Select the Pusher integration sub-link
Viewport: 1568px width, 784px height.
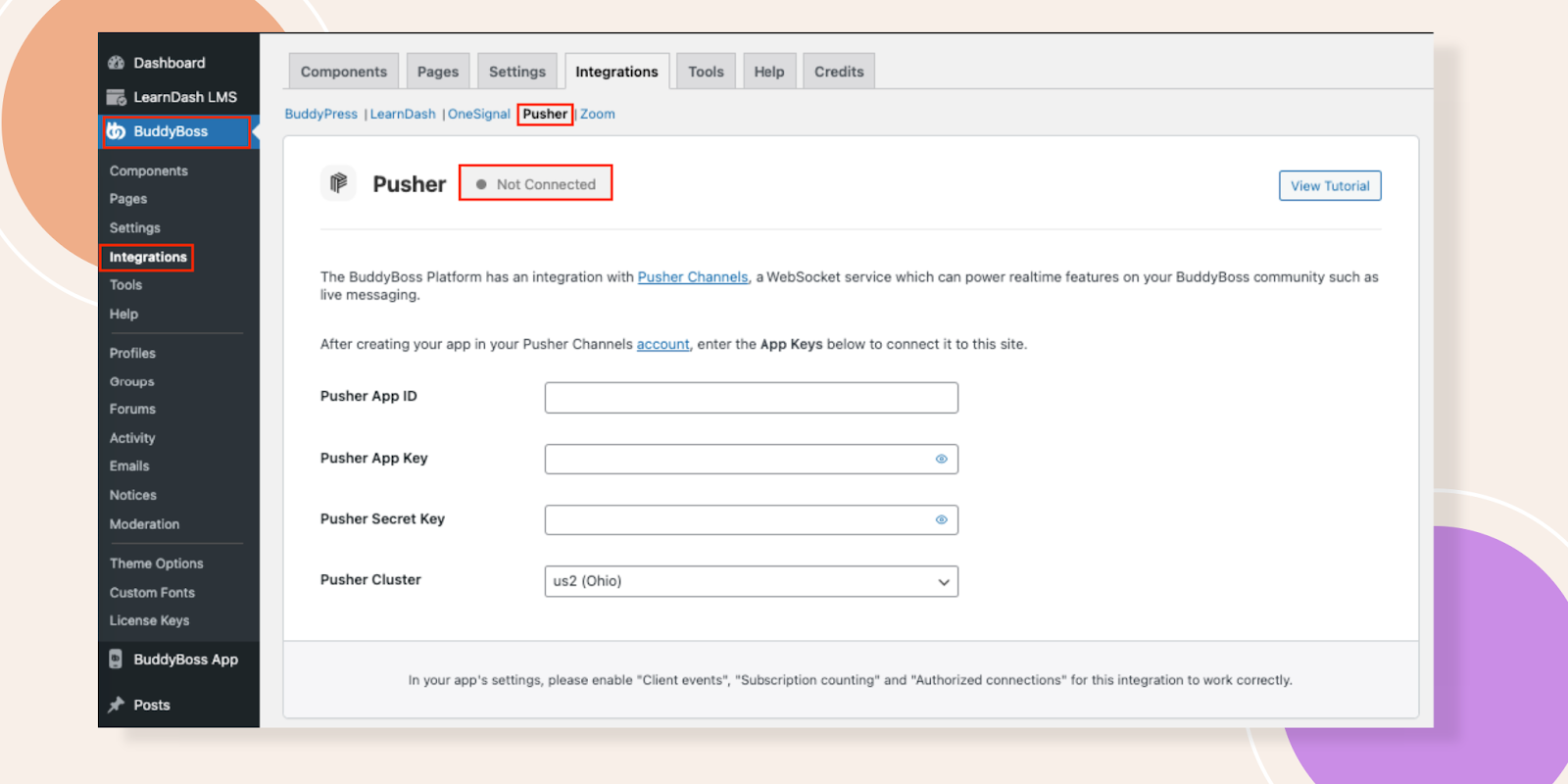545,114
